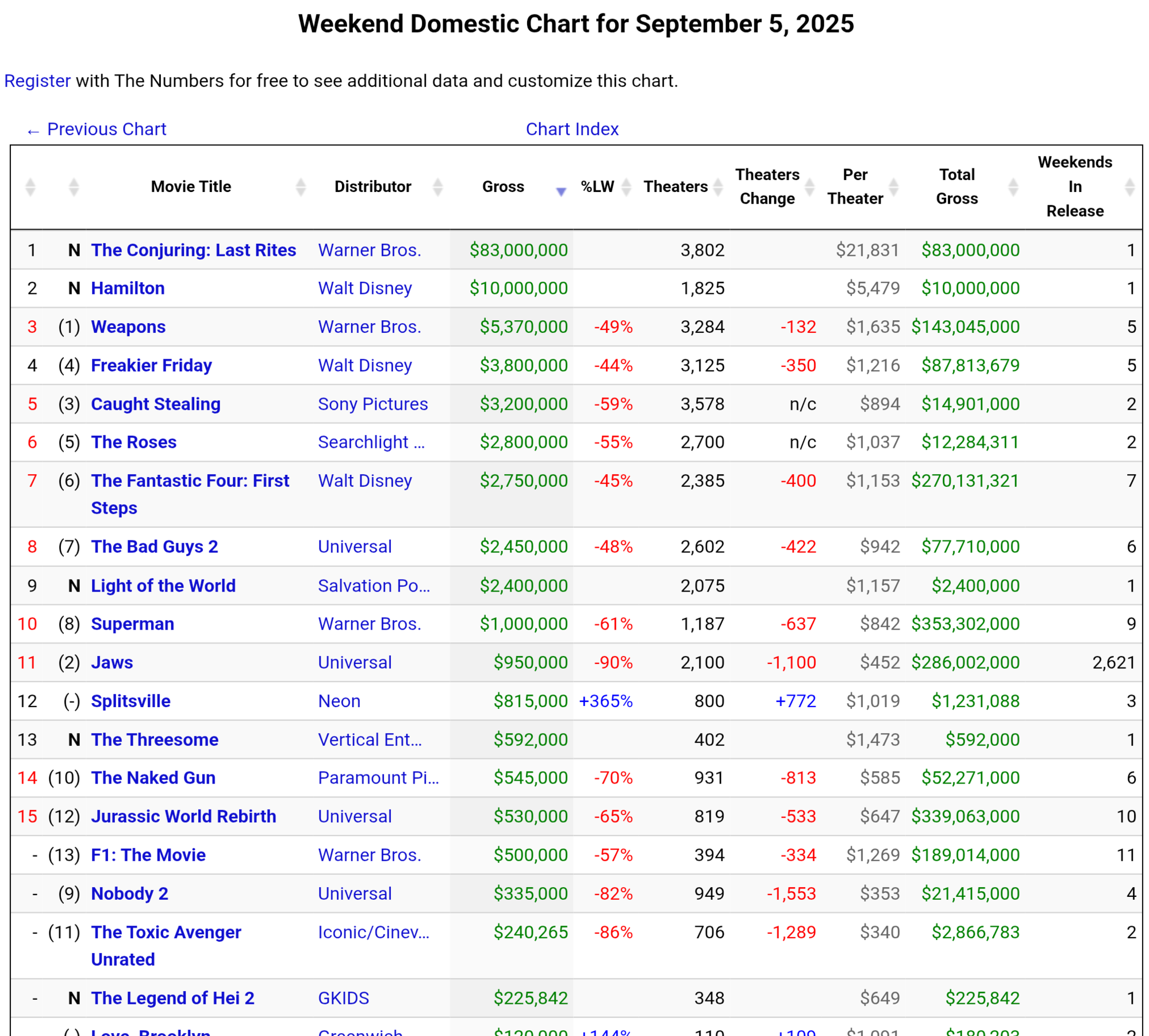This screenshot has width=1149, height=1036.
Task: Toggle the Gross column descending sort arrow
Action: 561,191
